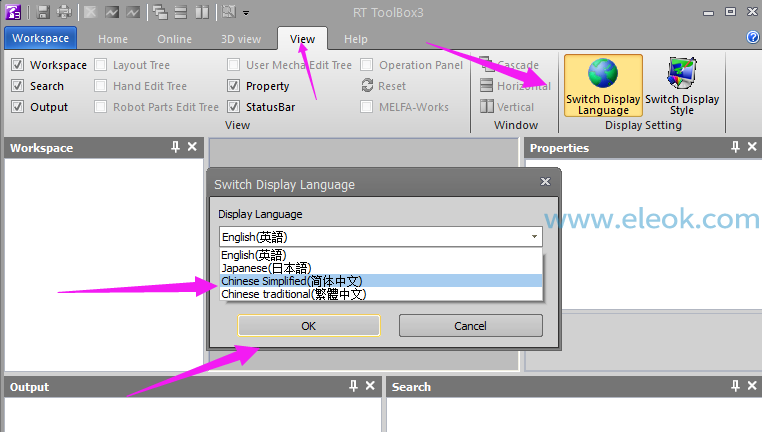This screenshot has height=432, width=762.
Task: Click the quick toolbar graph icon beside the X icon
Action: point(112,12)
